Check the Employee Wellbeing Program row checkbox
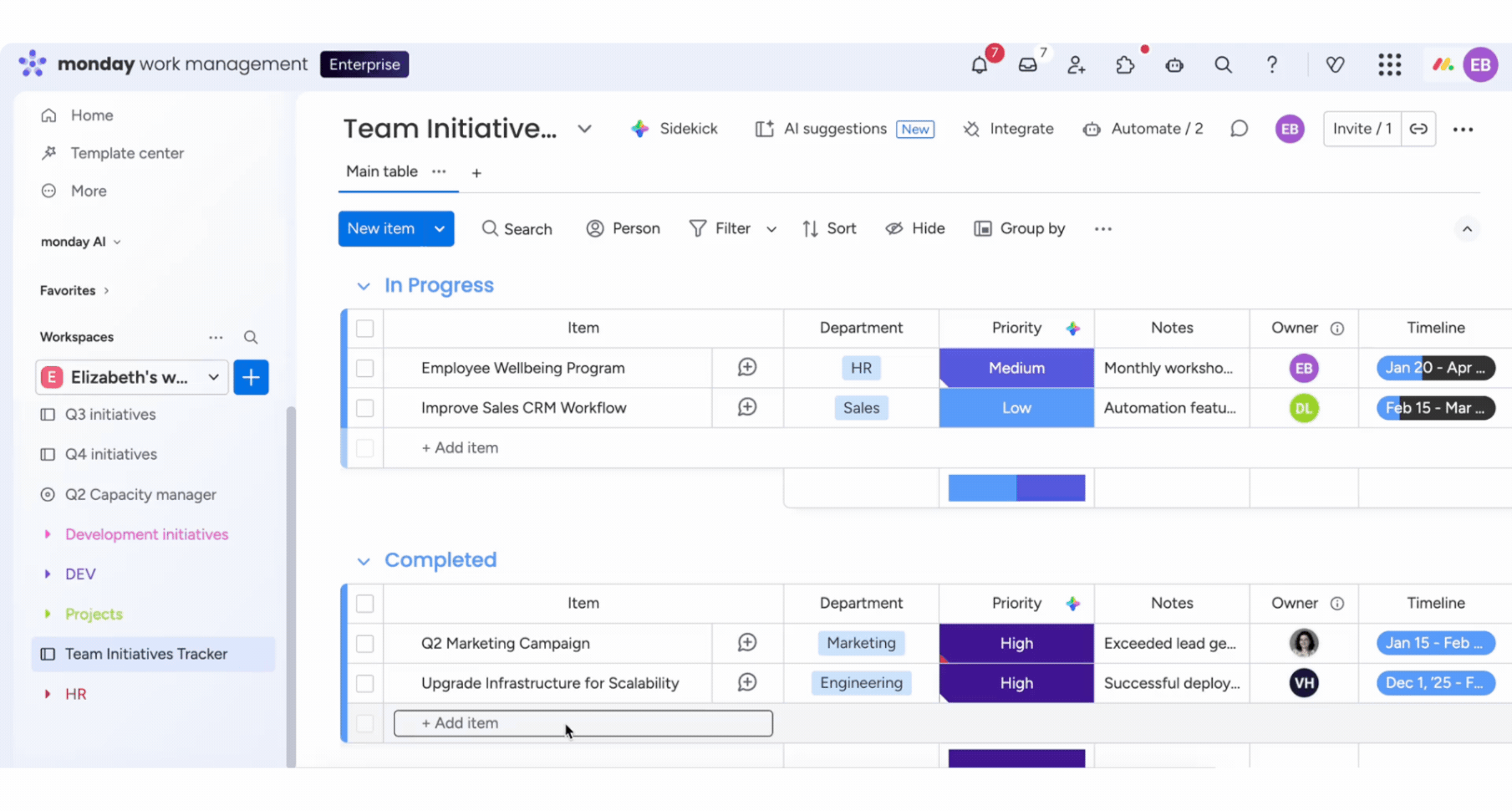Image resolution: width=1512 pixels, height=811 pixels. (365, 369)
